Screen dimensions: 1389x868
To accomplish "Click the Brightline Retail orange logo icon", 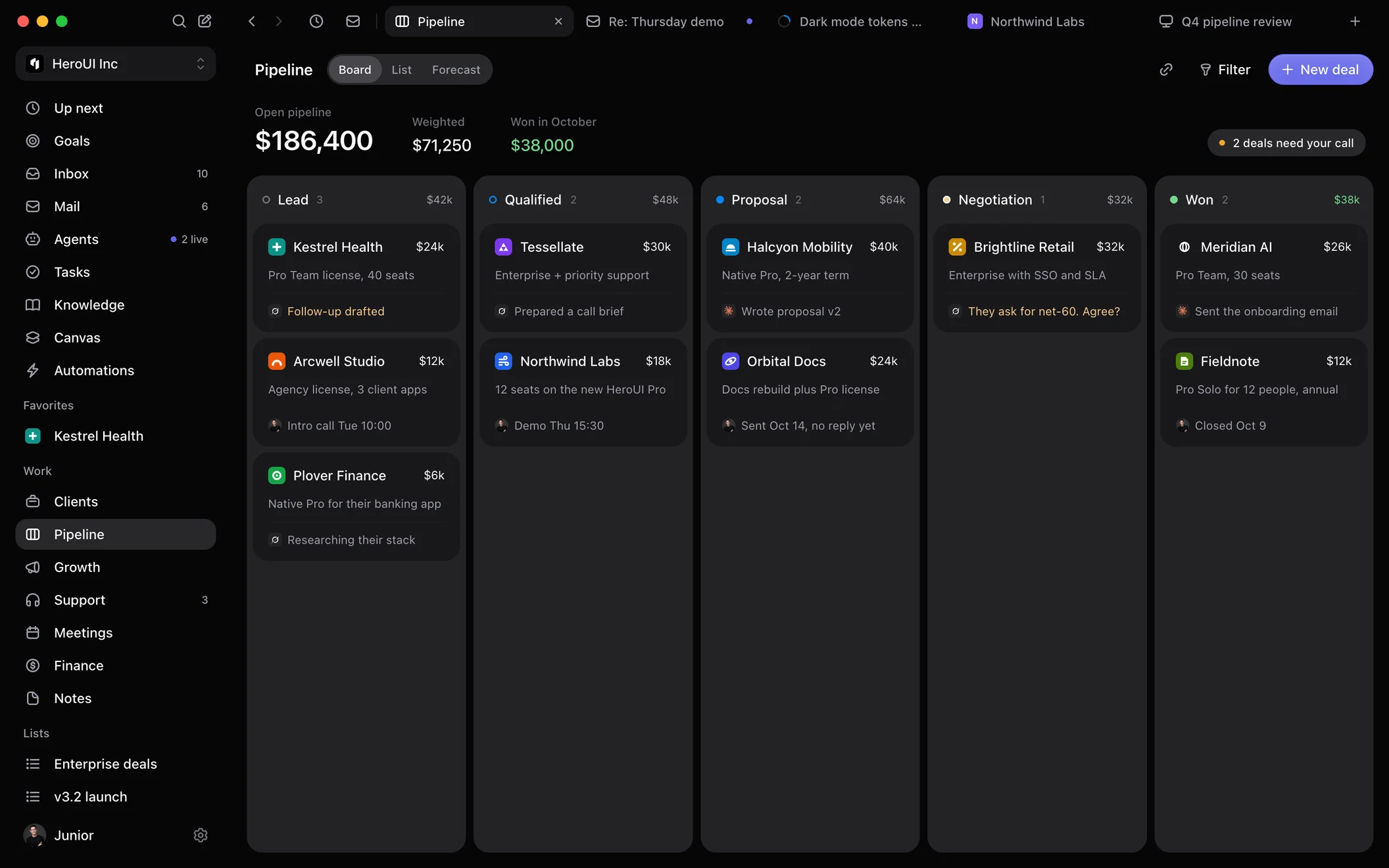I will tap(958, 247).
